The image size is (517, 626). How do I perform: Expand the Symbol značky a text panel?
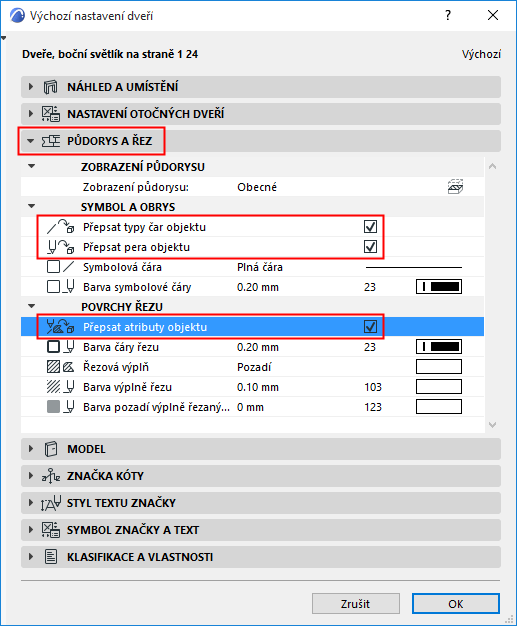[x=31, y=530]
